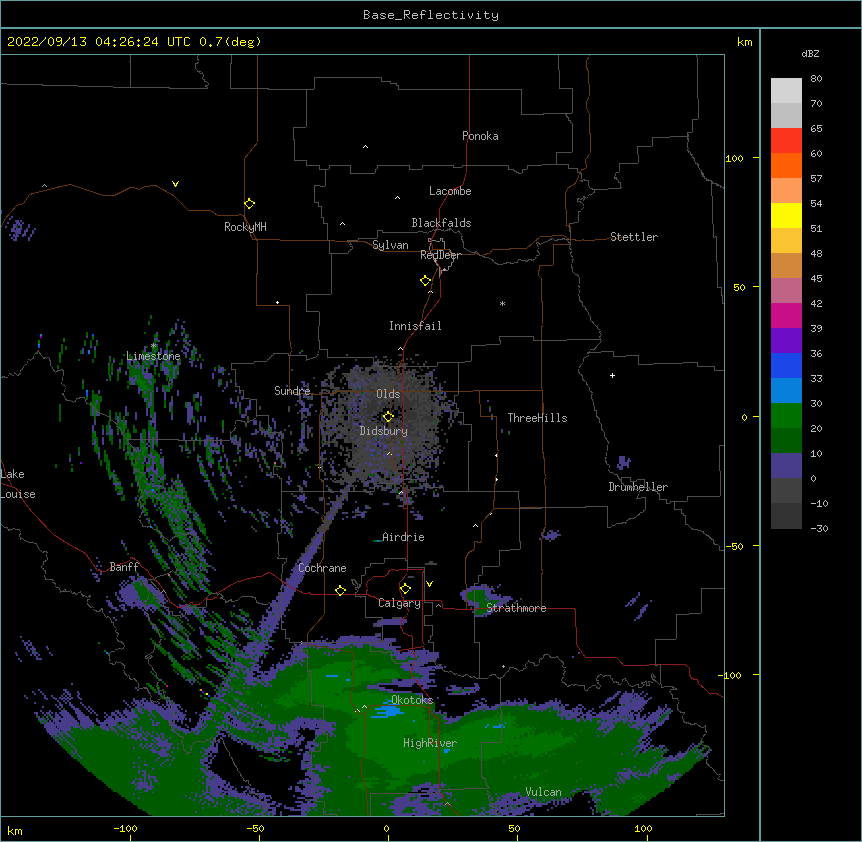Click the Okotoks label
The height and width of the screenshot is (842, 862).
coord(412,700)
